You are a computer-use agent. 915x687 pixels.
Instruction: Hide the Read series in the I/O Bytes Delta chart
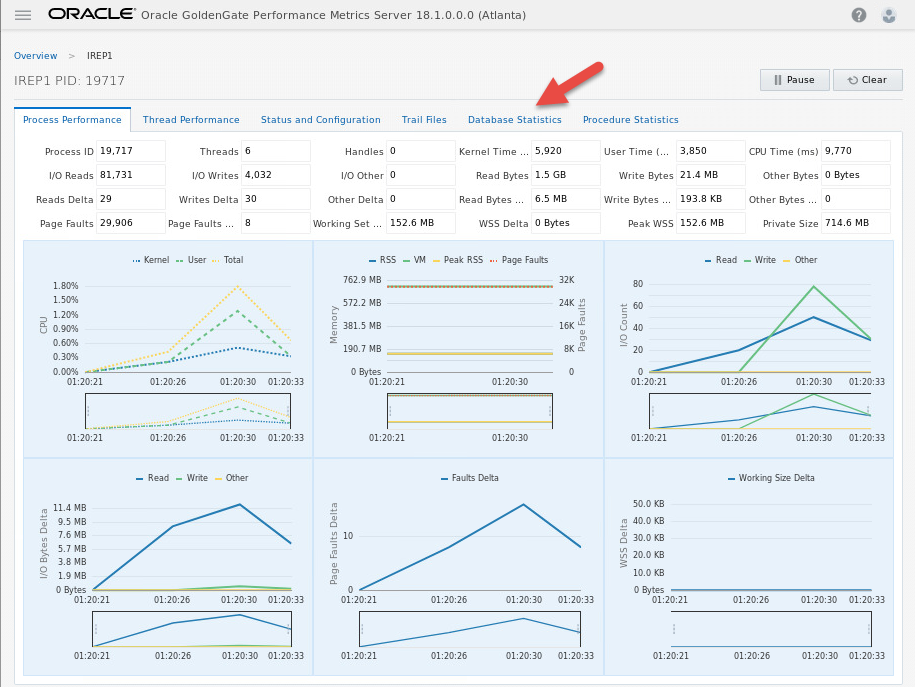click(152, 477)
